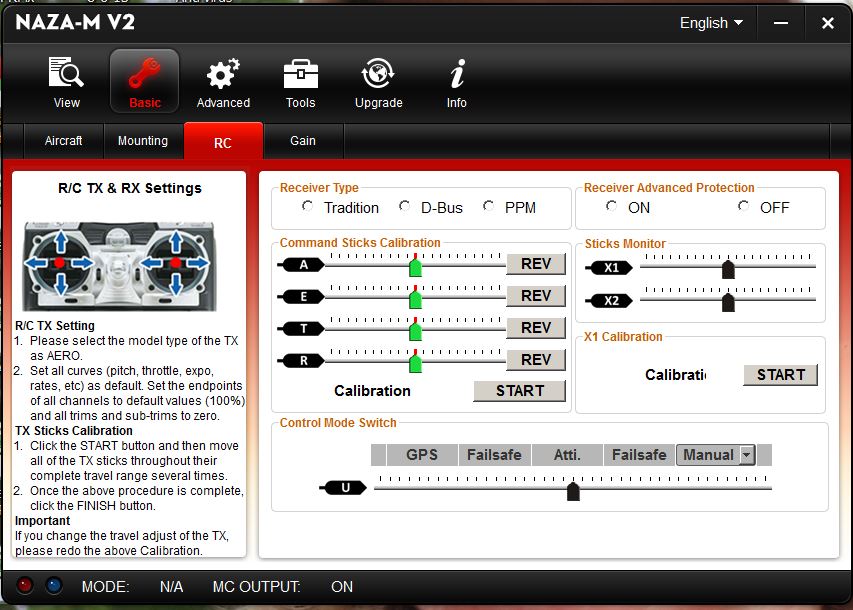
Task: Click the X2 monitor slider handle
Action: coord(728,302)
